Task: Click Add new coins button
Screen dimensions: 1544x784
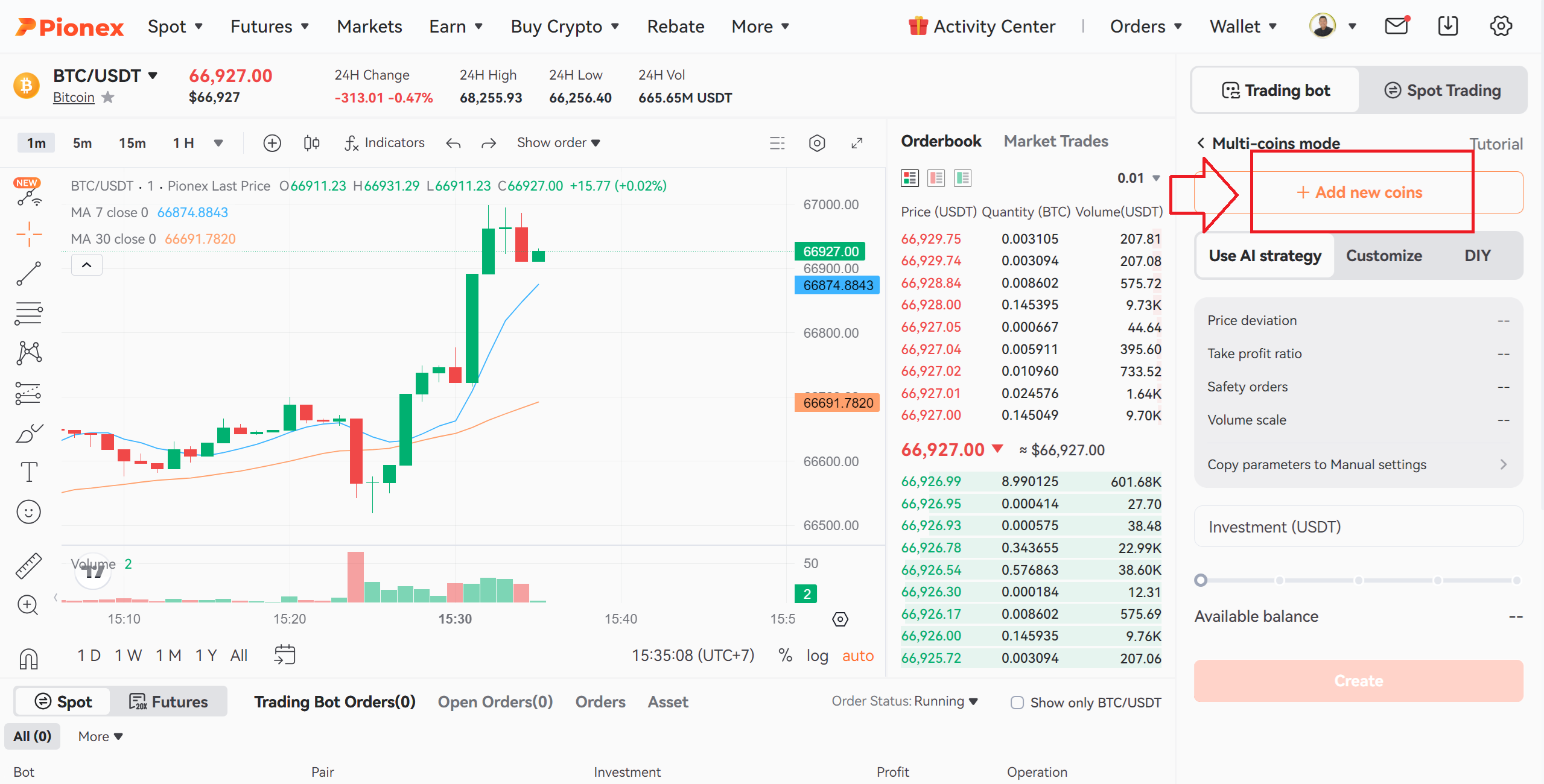Action: [x=1359, y=192]
